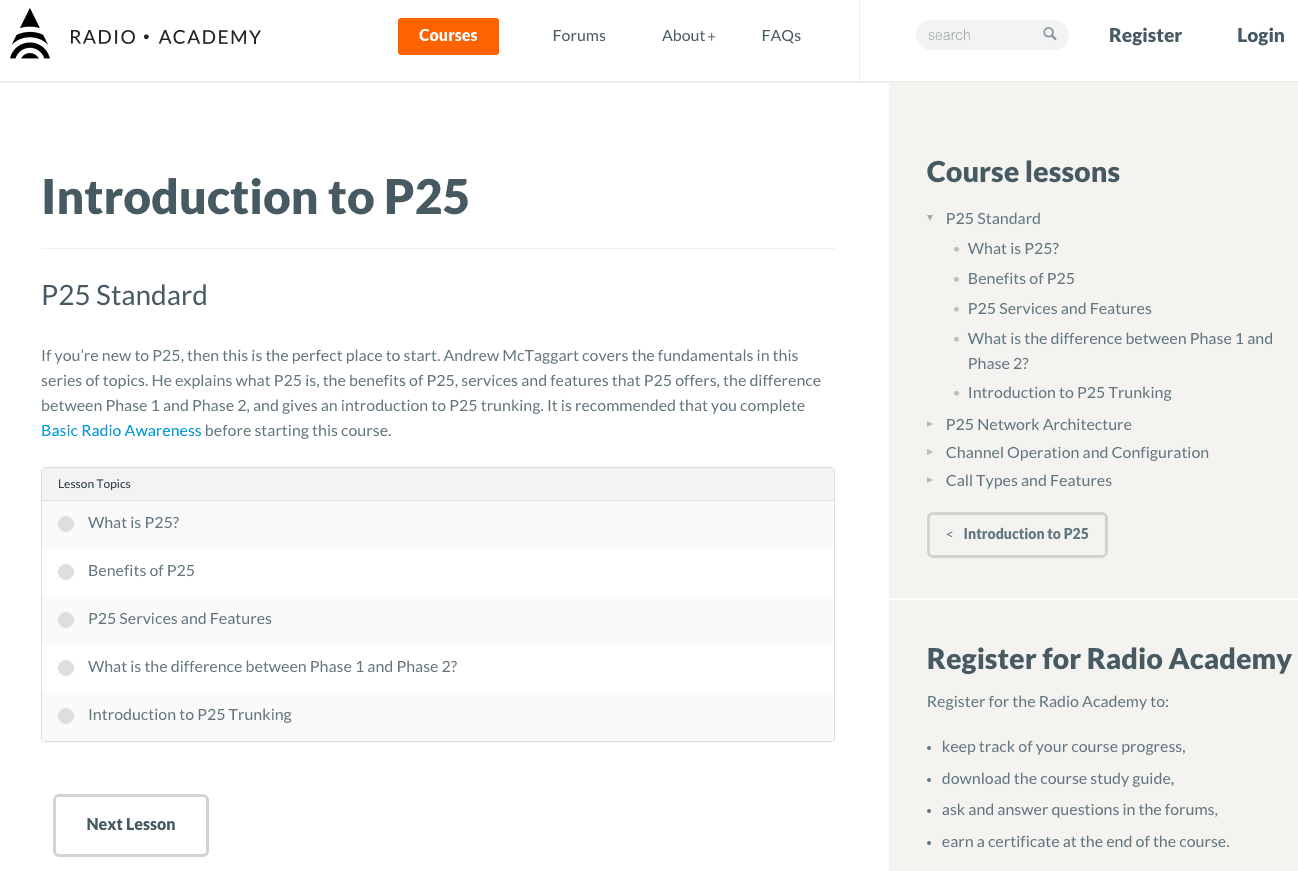This screenshot has height=871, width=1298.
Task: Click inside the search input field
Action: (975, 34)
